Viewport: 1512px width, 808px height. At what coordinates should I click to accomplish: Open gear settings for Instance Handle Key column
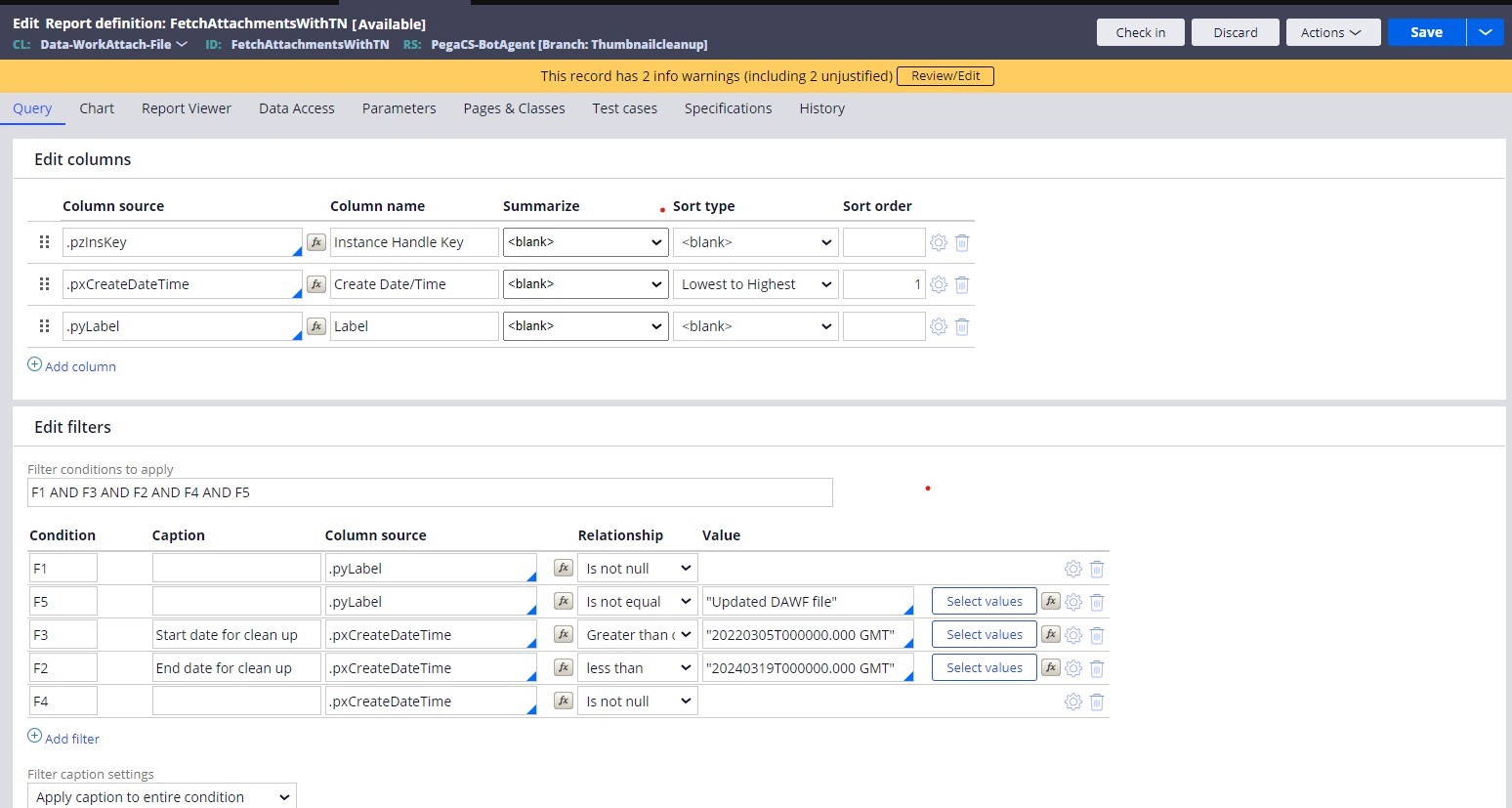coord(939,242)
